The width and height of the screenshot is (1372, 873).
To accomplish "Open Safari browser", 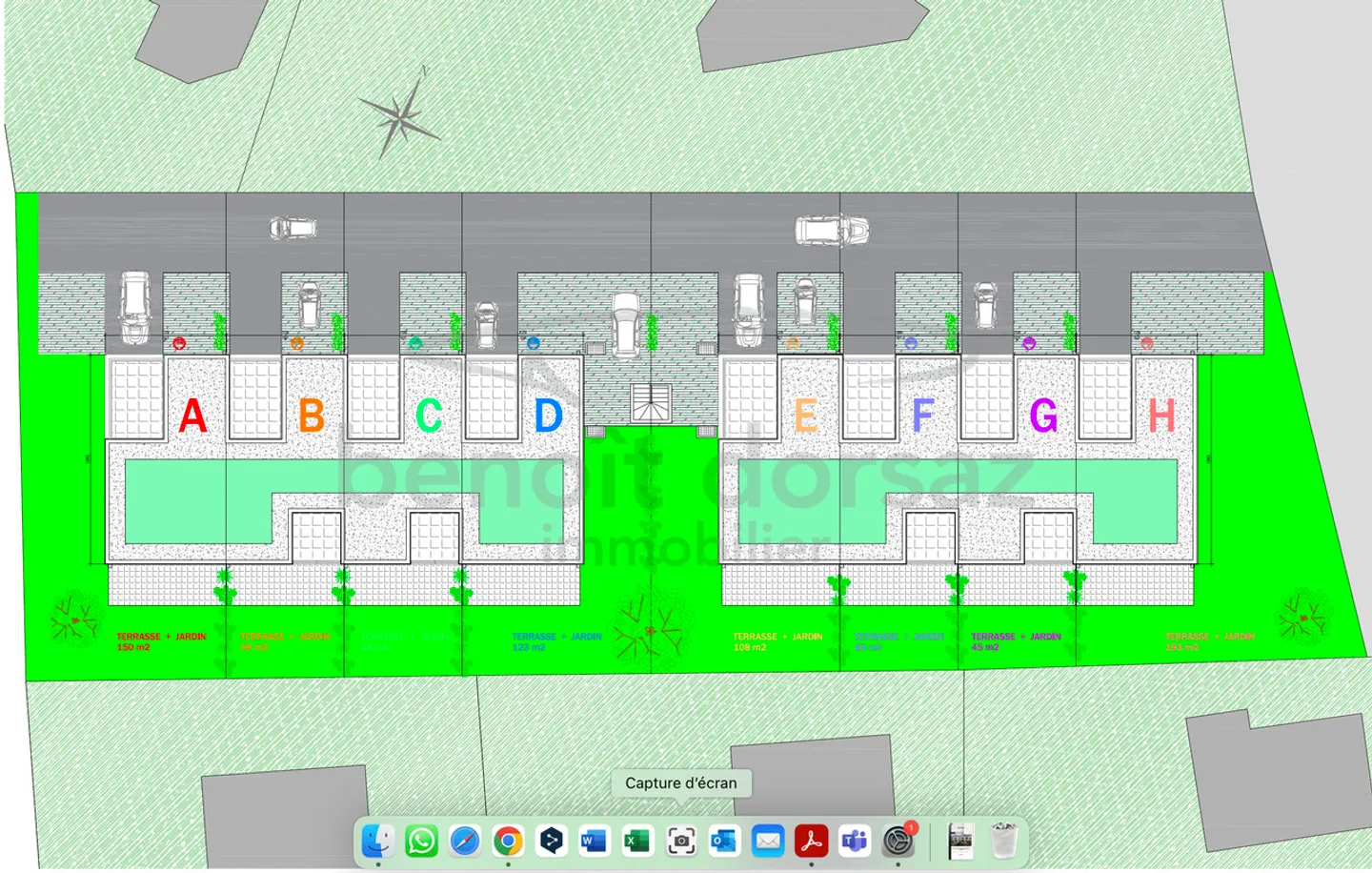I will pyautogui.click(x=464, y=842).
